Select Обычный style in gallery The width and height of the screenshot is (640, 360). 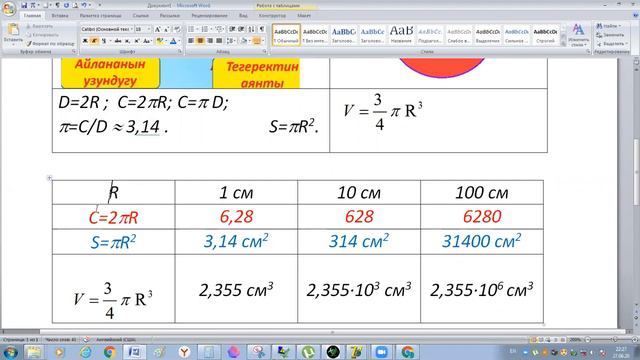pos(286,35)
